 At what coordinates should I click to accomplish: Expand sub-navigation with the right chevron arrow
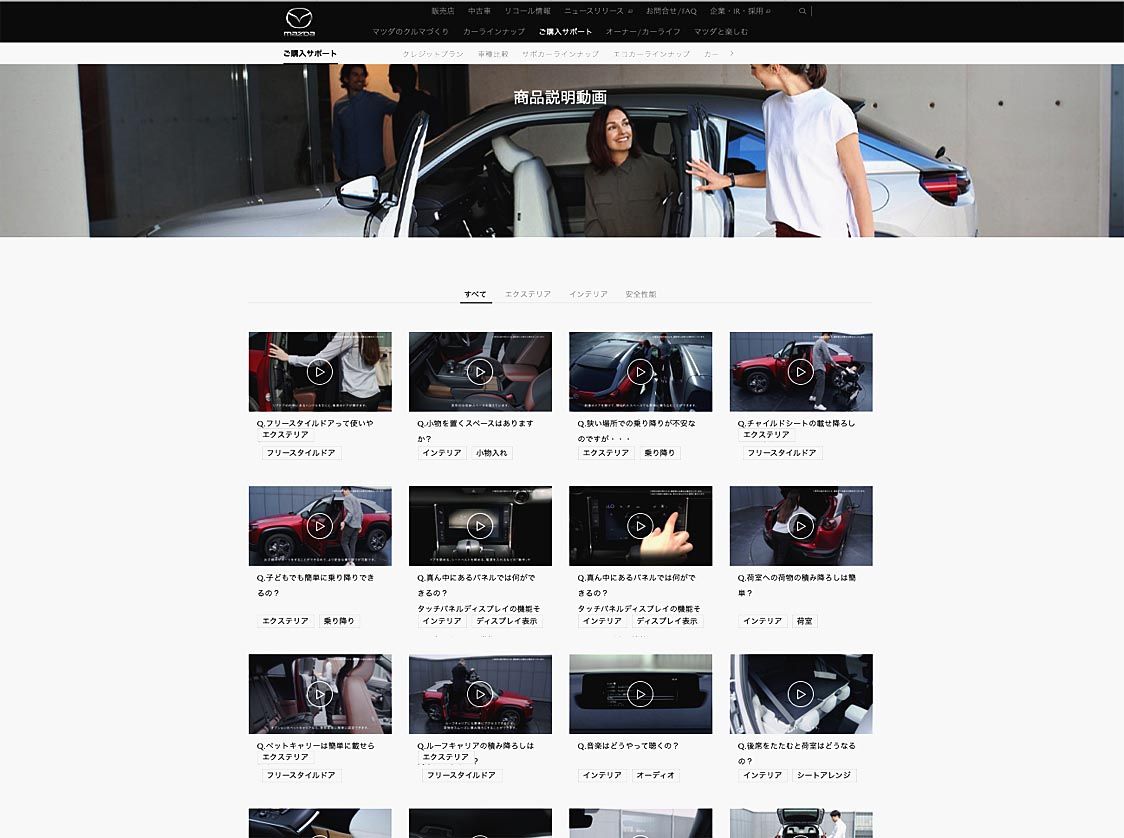732,53
